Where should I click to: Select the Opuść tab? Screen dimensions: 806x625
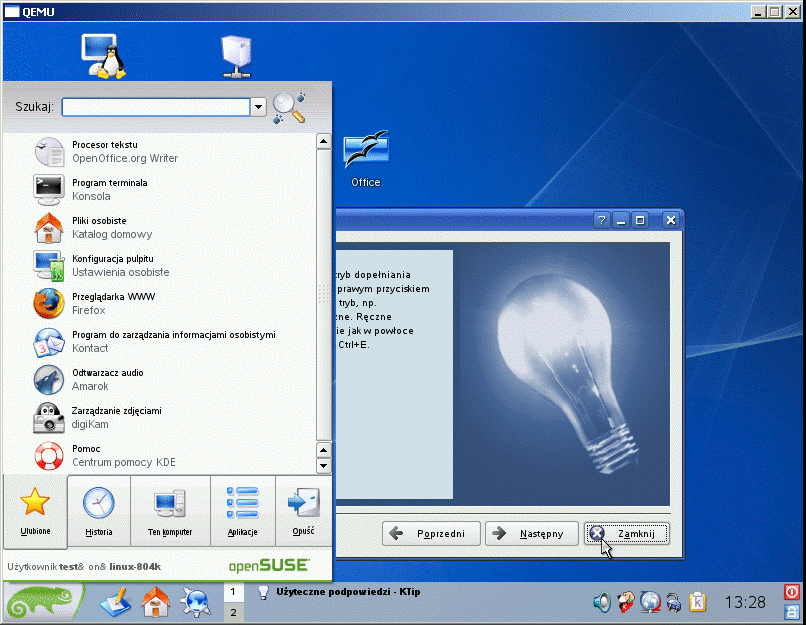click(x=303, y=510)
